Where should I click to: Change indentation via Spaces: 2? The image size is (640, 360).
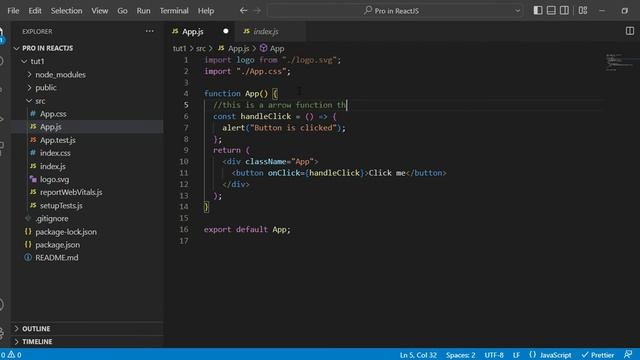pyautogui.click(x=460, y=355)
